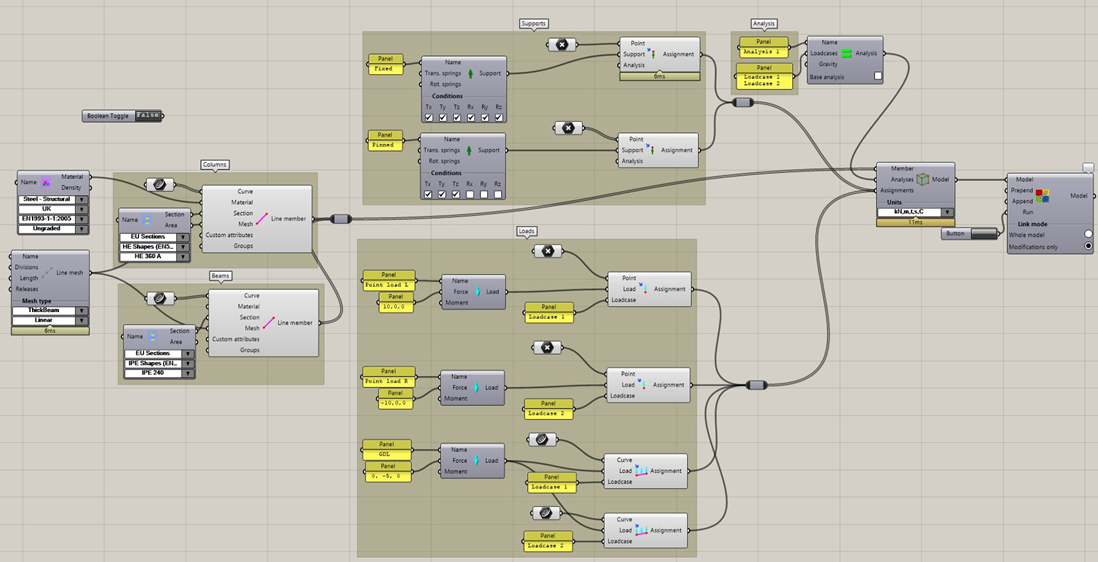This screenshot has height=562, width=1098.
Task: Select the Whole model link mode
Action: click(x=1088, y=234)
